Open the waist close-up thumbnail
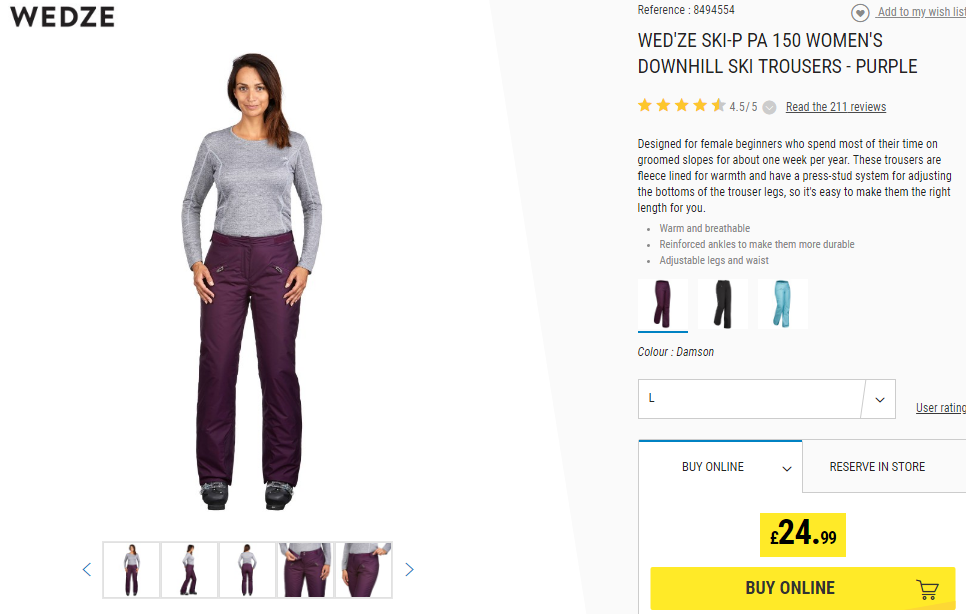The image size is (966, 614). [x=306, y=570]
